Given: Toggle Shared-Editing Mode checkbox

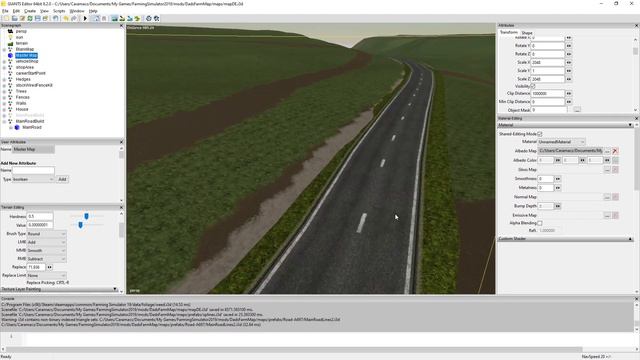Looking at the screenshot, I should 540,134.
